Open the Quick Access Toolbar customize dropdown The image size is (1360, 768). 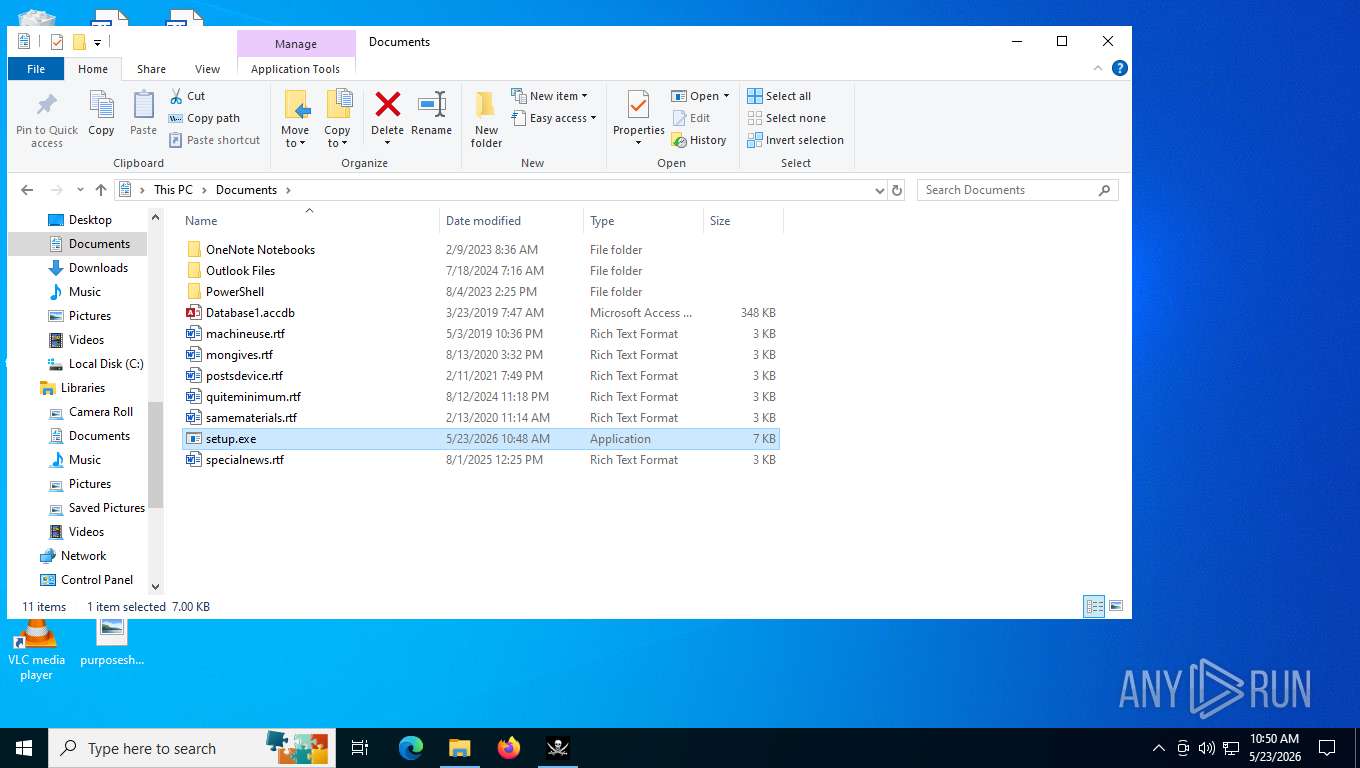point(97,42)
